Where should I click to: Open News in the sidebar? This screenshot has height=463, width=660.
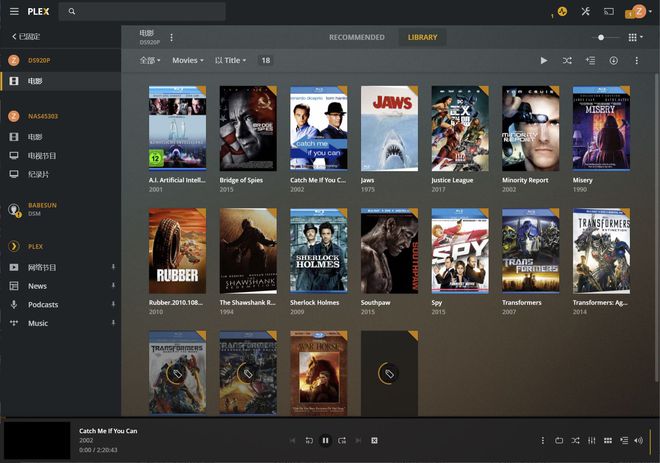[x=37, y=286]
